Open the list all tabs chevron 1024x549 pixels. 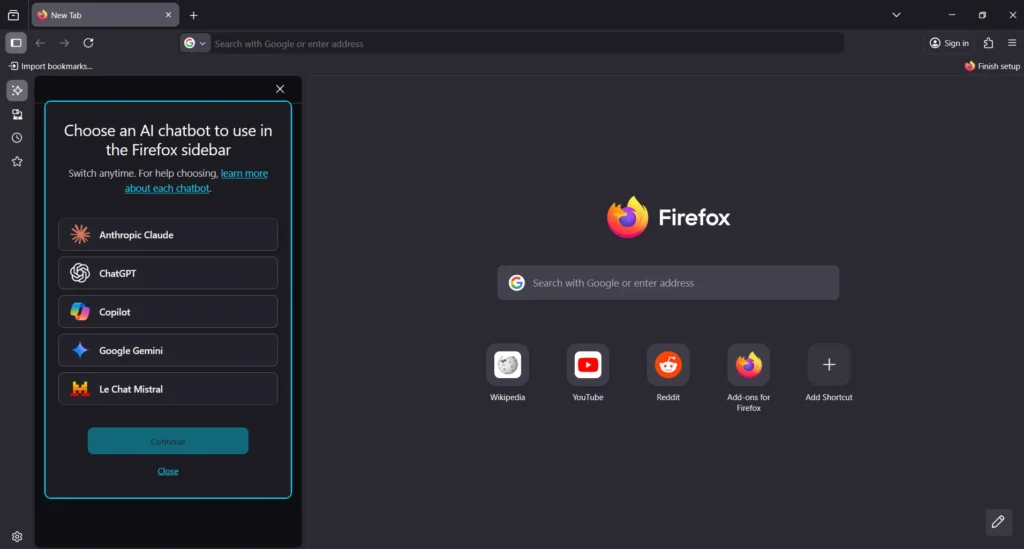click(896, 15)
